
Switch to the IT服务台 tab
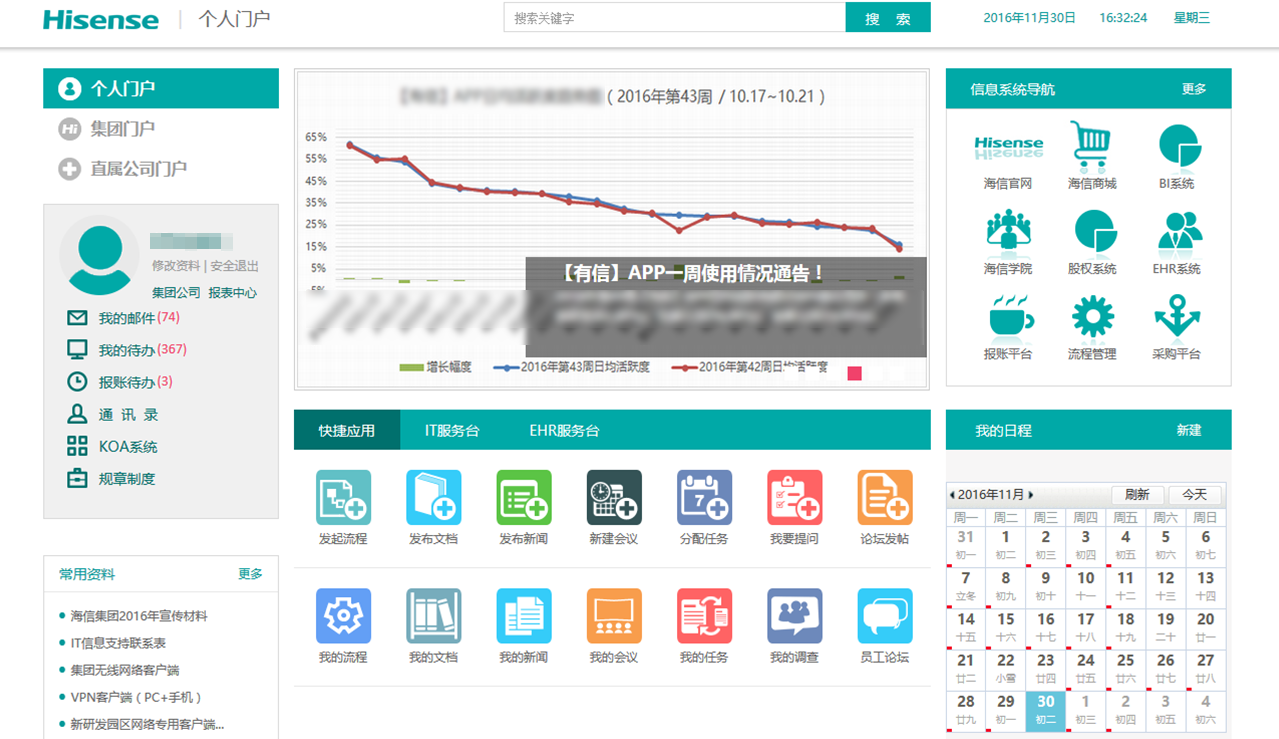pos(452,431)
